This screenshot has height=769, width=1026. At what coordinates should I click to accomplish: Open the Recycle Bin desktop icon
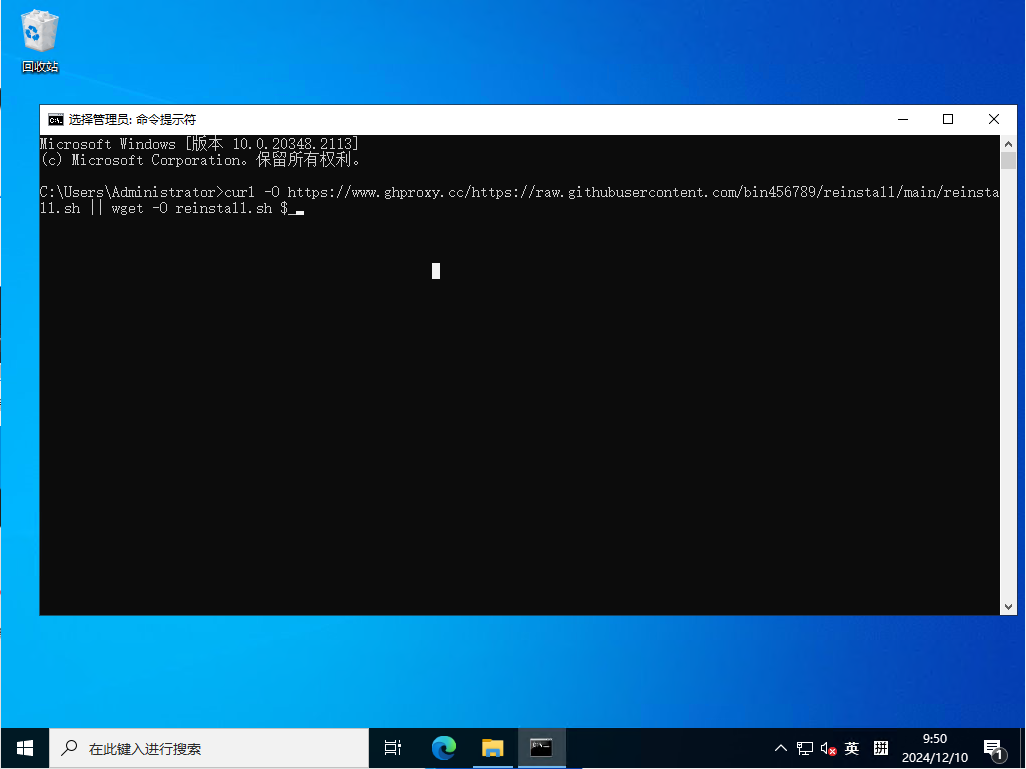(40, 41)
